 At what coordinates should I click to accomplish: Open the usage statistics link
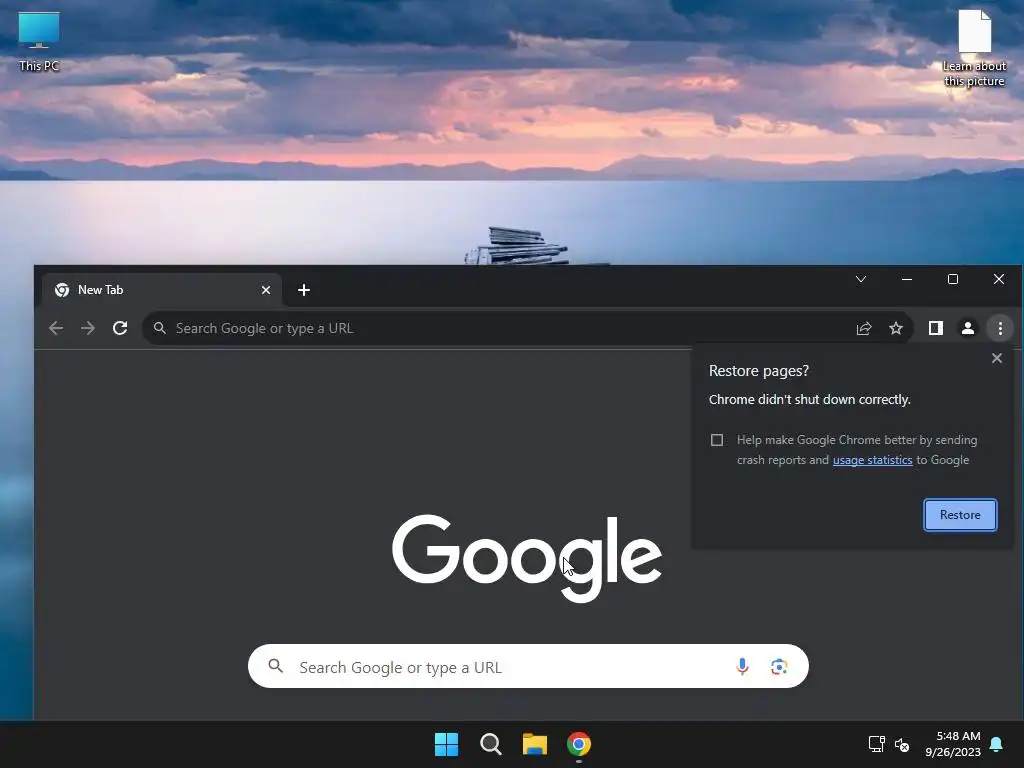872,460
